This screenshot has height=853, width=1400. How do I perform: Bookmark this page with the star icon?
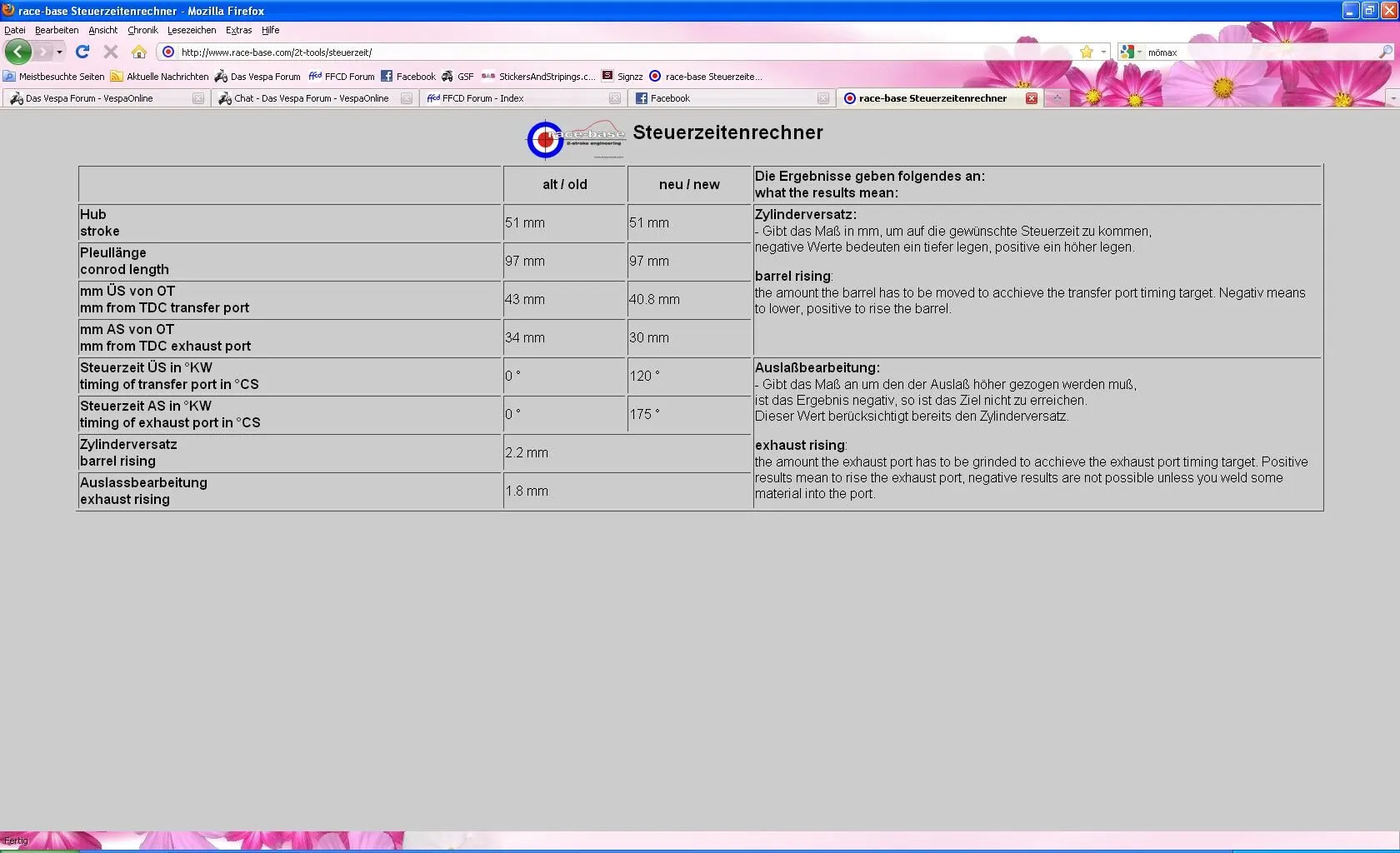tap(1087, 52)
